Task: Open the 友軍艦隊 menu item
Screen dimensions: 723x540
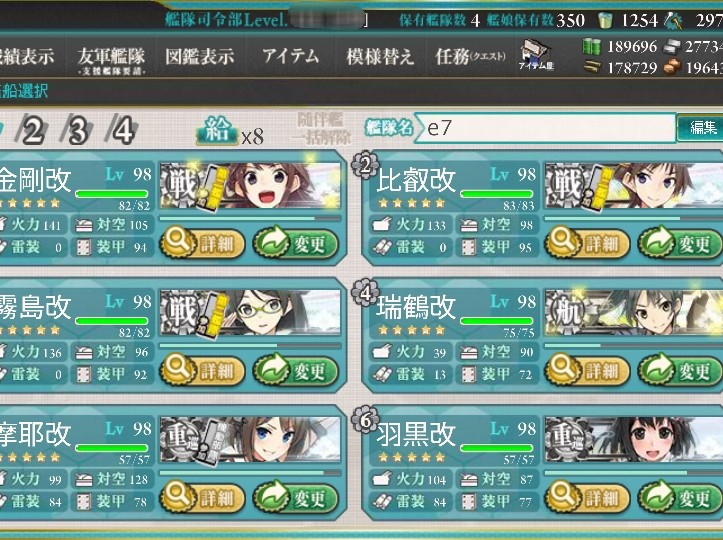Action: tap(111, 59)
